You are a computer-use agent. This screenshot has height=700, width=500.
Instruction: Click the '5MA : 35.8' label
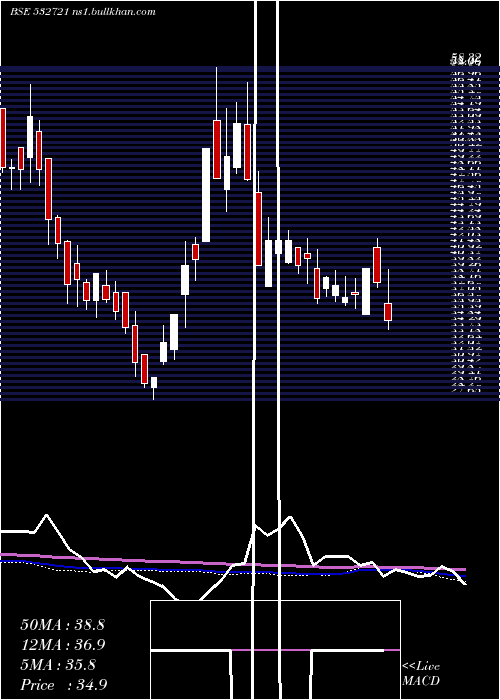[58, 665]
